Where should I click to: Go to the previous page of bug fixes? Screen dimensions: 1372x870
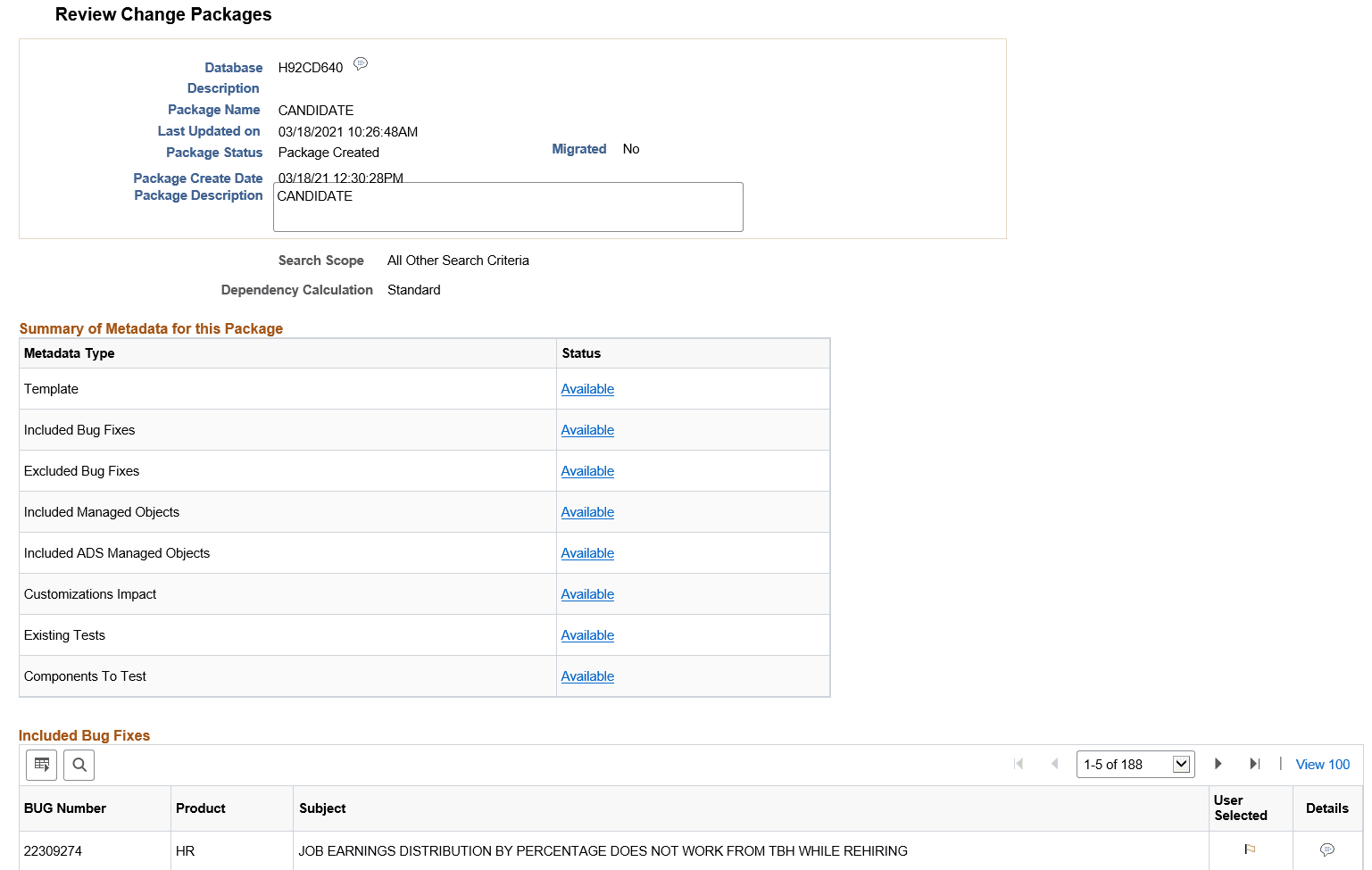1055,764
